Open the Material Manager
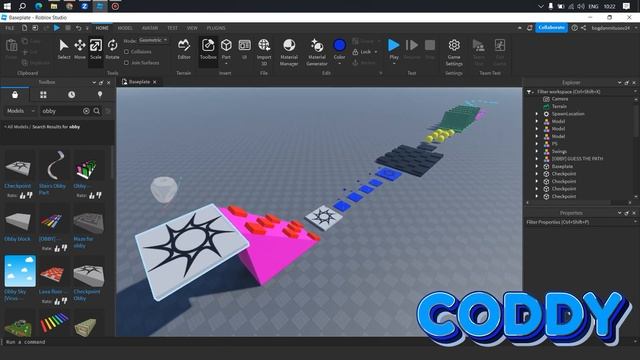640x360 pixels. tap(289, 51)
